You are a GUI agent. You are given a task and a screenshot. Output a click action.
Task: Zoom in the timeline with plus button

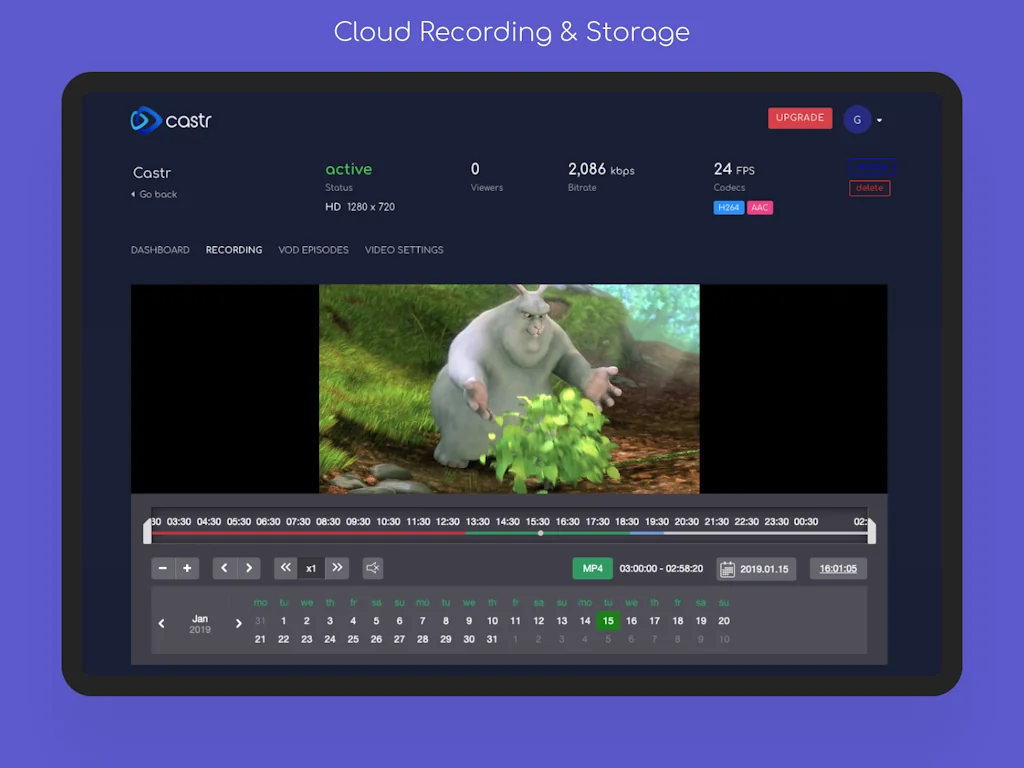187,568
